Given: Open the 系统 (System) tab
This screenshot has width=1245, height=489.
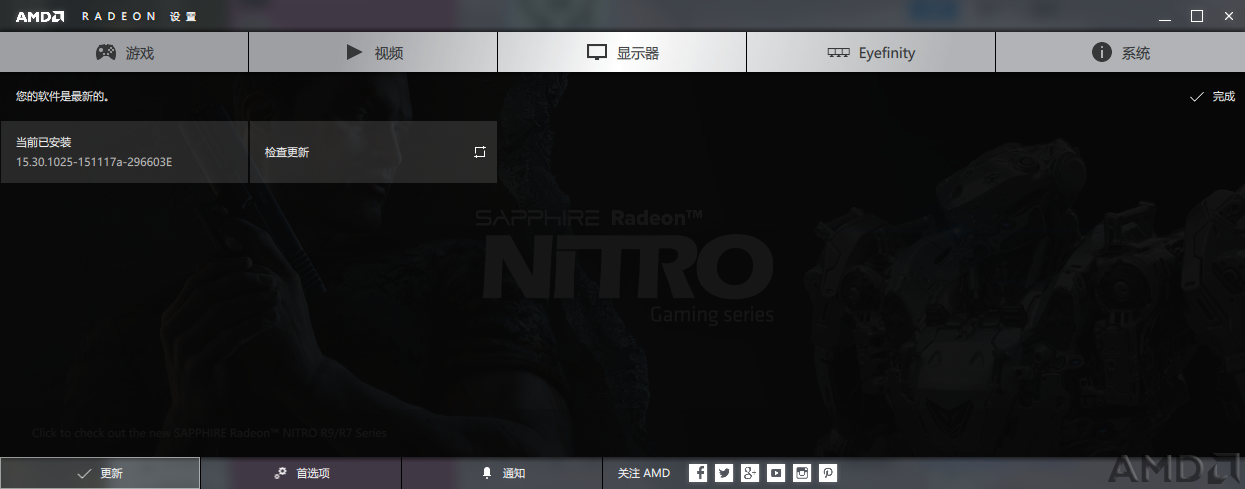Looking at the screenshot, I should click(x=1120, y=52).
